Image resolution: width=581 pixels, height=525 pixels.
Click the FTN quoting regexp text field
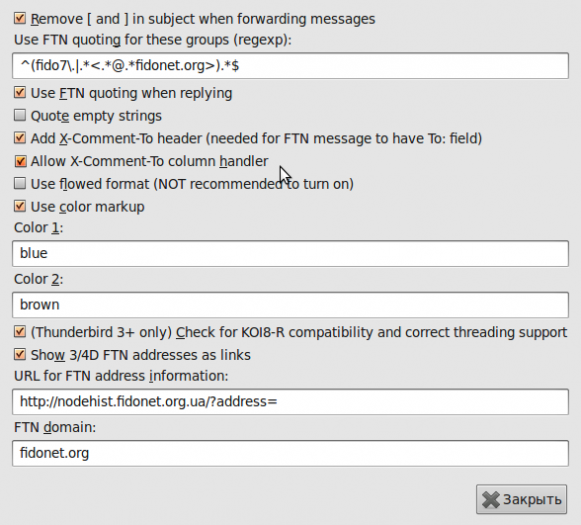tap(290, 66)
